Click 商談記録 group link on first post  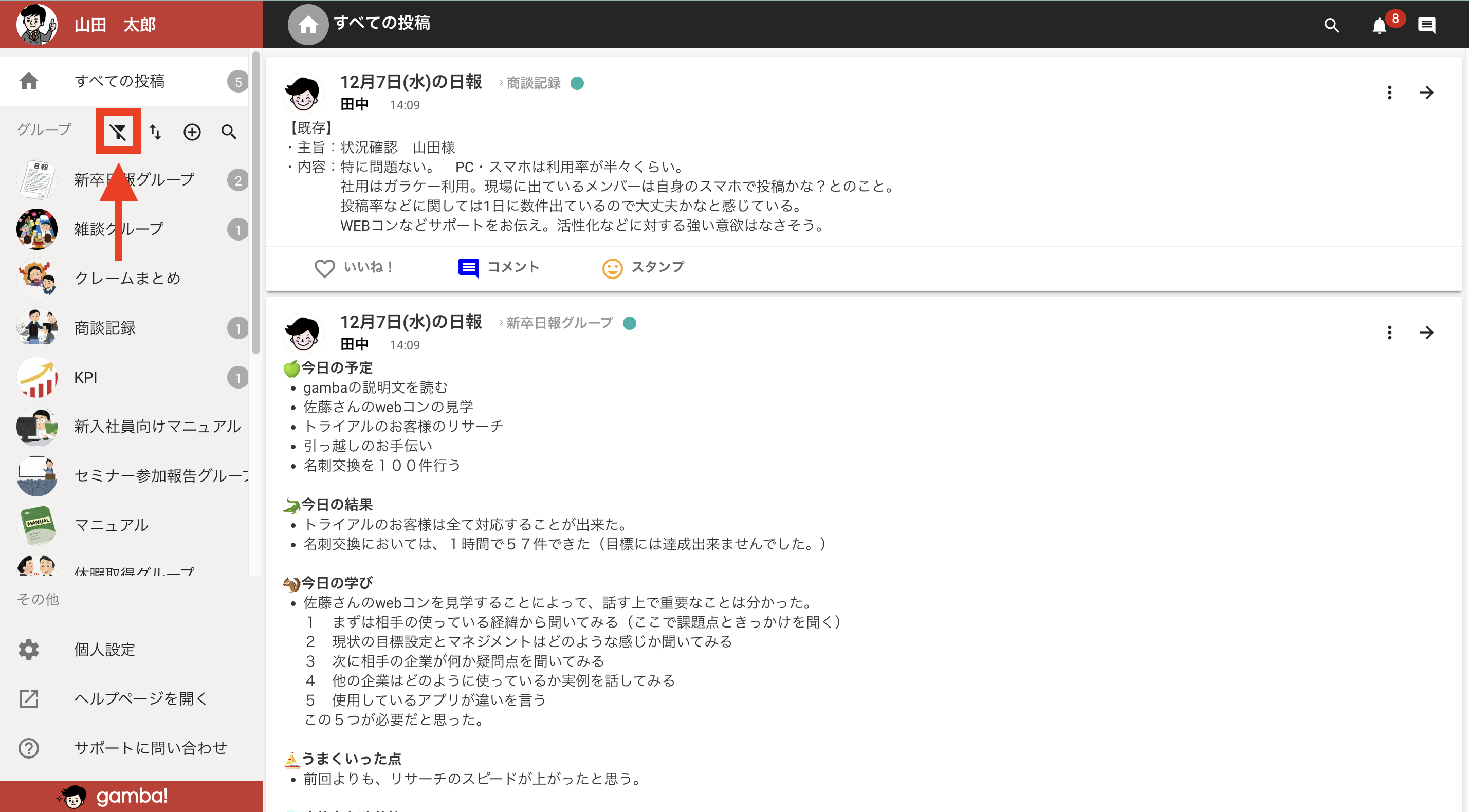(x=533, y=83)
